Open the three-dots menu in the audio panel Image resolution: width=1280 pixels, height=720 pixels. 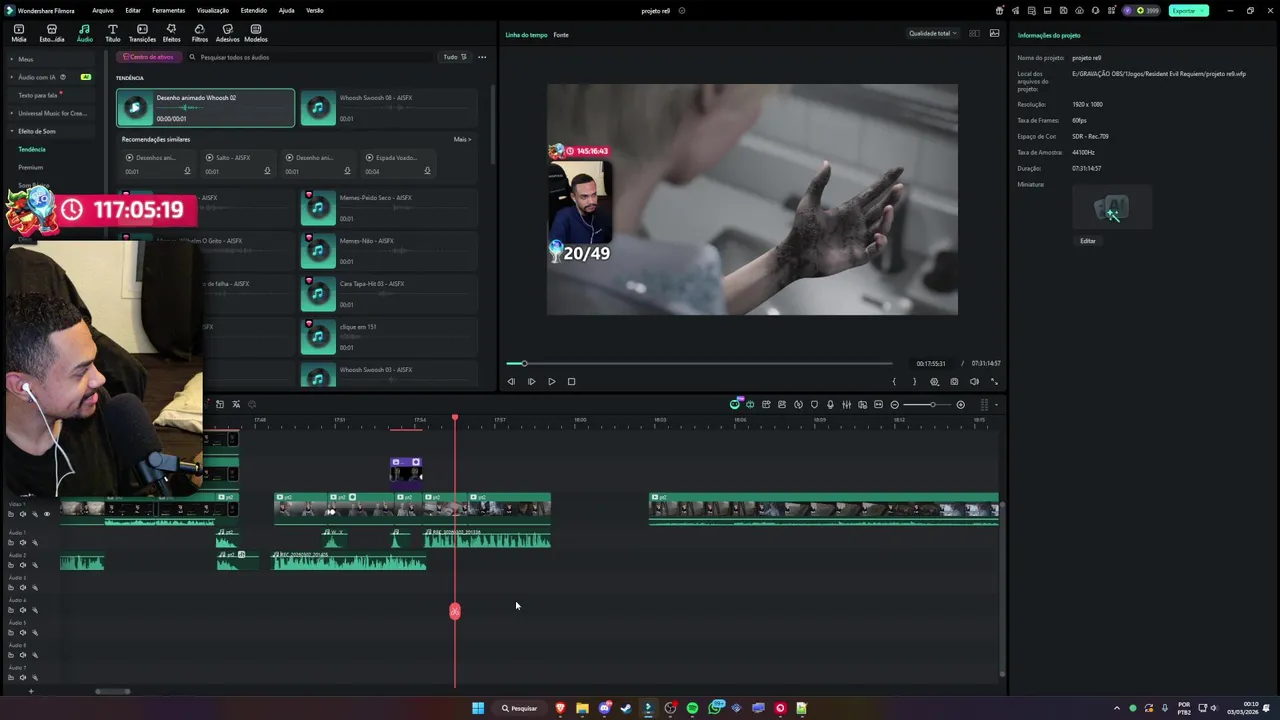[482, 57]
